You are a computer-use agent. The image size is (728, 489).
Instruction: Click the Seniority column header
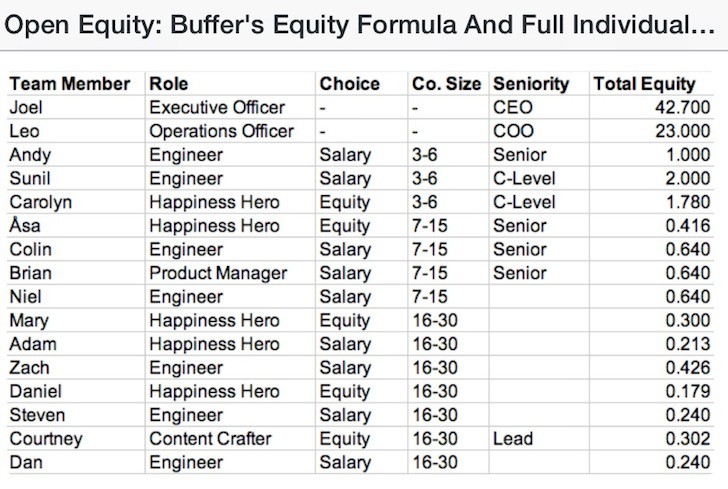(531, 84)
